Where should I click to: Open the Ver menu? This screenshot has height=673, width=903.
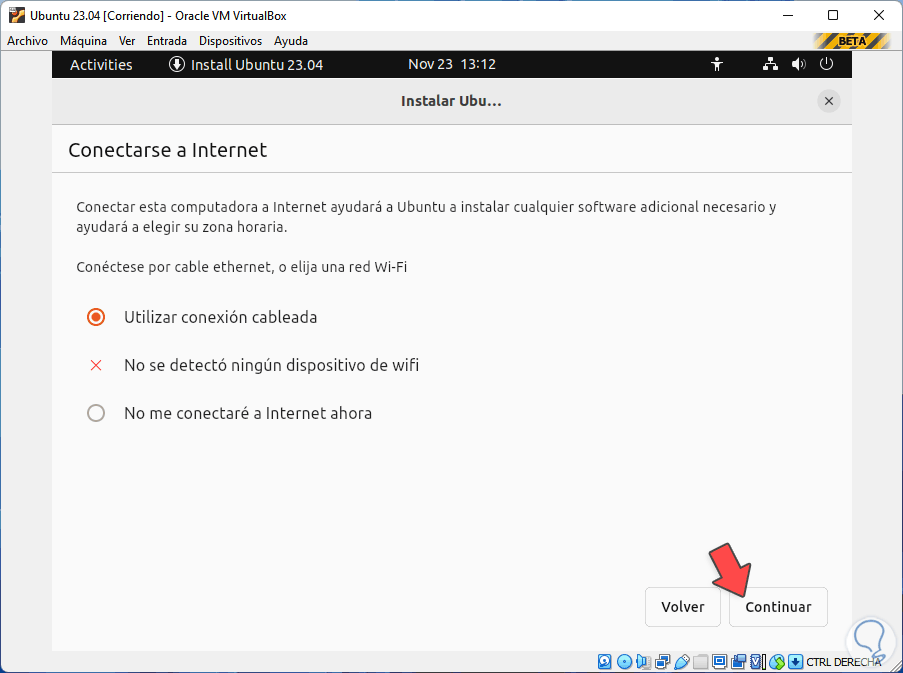click(127, 41)
